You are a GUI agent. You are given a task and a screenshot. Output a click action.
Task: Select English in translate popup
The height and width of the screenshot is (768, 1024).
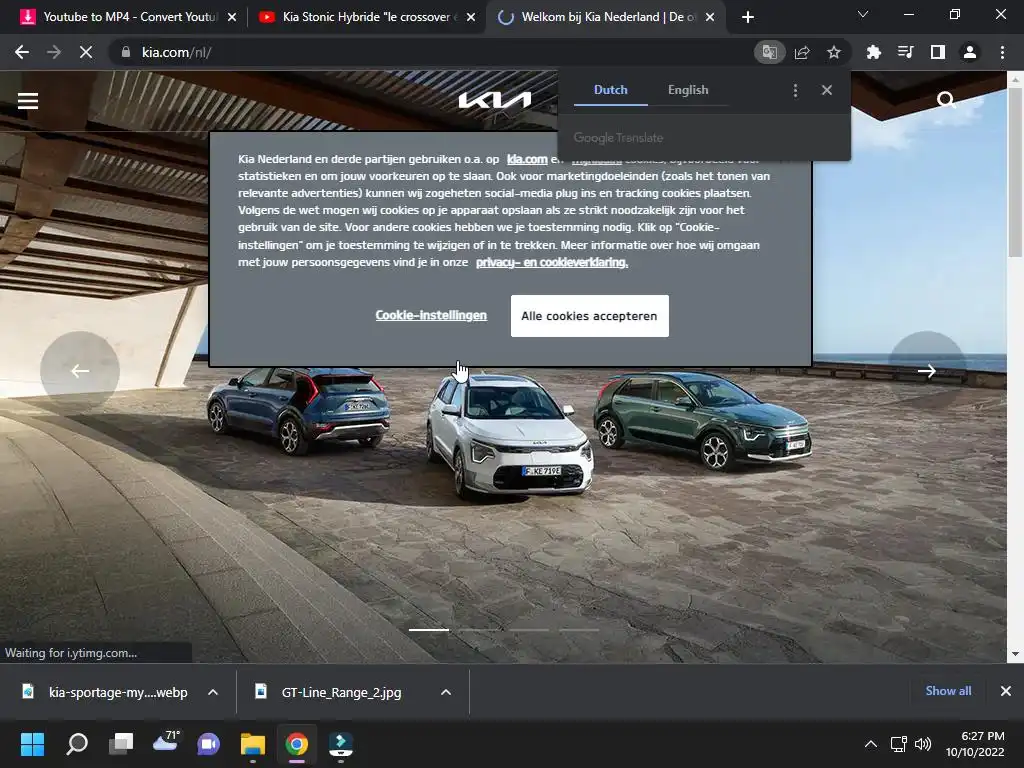(x=688, y=90)
